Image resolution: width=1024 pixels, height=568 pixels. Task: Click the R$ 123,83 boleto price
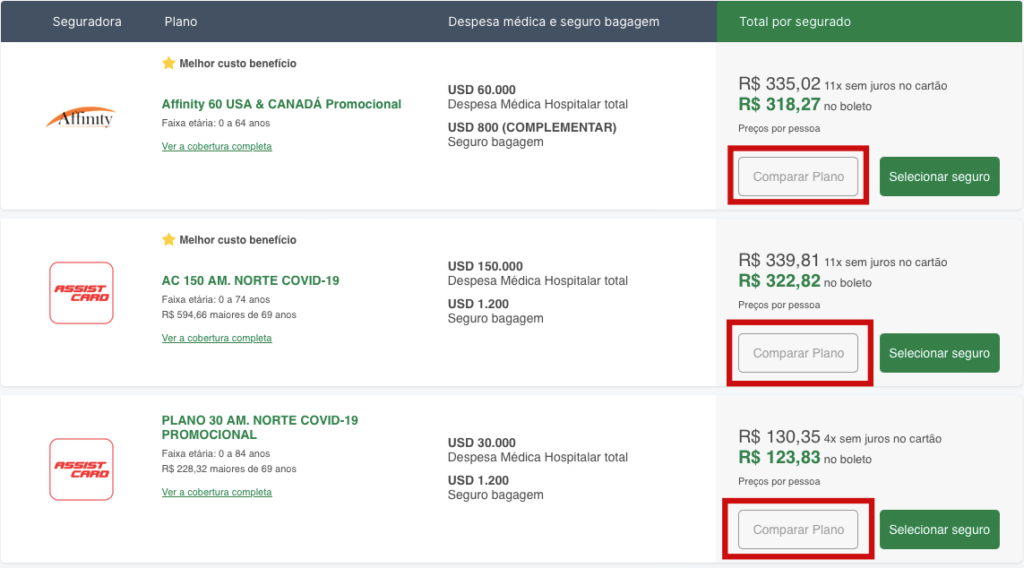[x=779, y=458]
